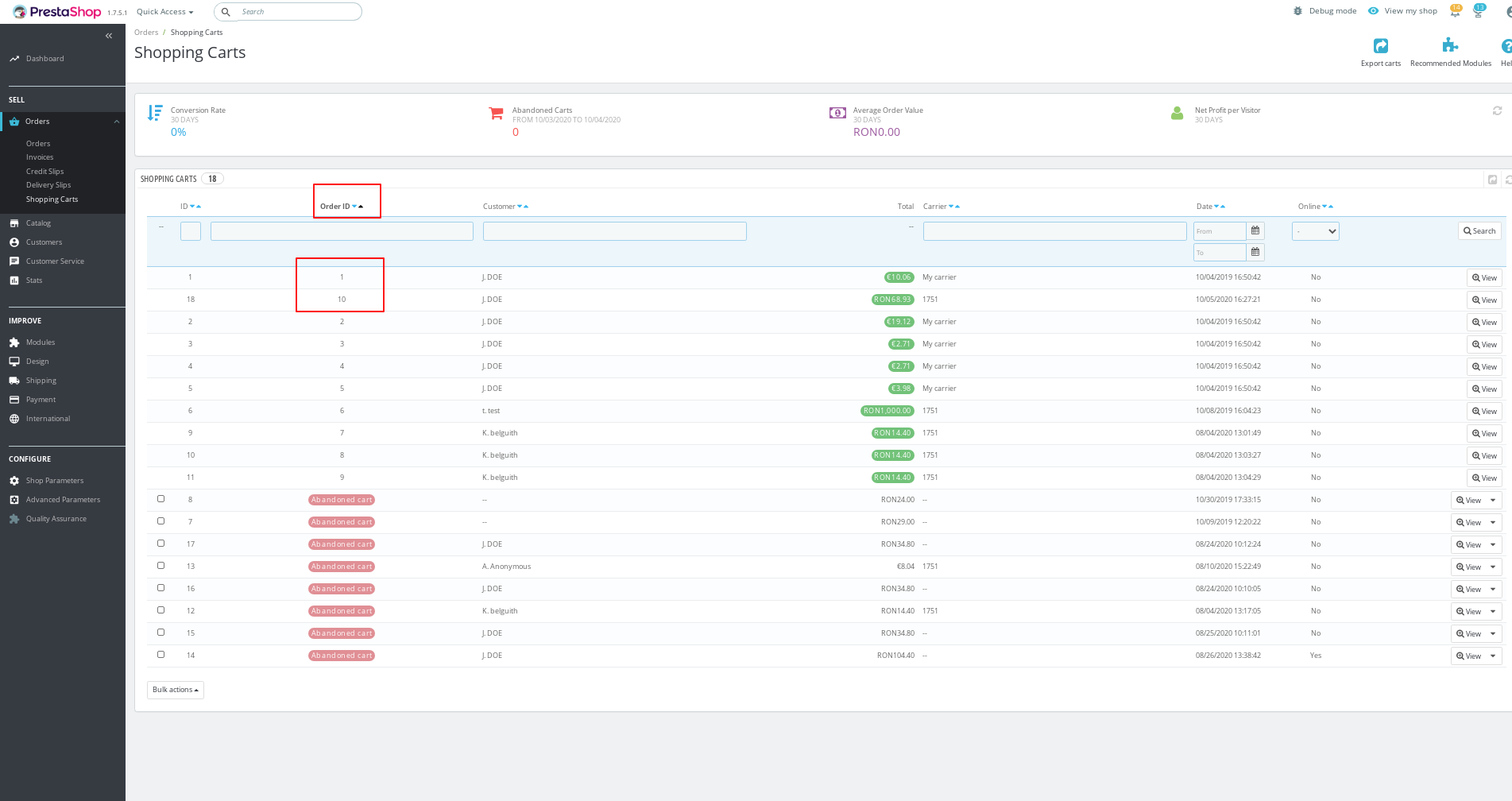
Task: Expand View dropdown arrow for cart 17
Action: click(x=1493, y=545)
